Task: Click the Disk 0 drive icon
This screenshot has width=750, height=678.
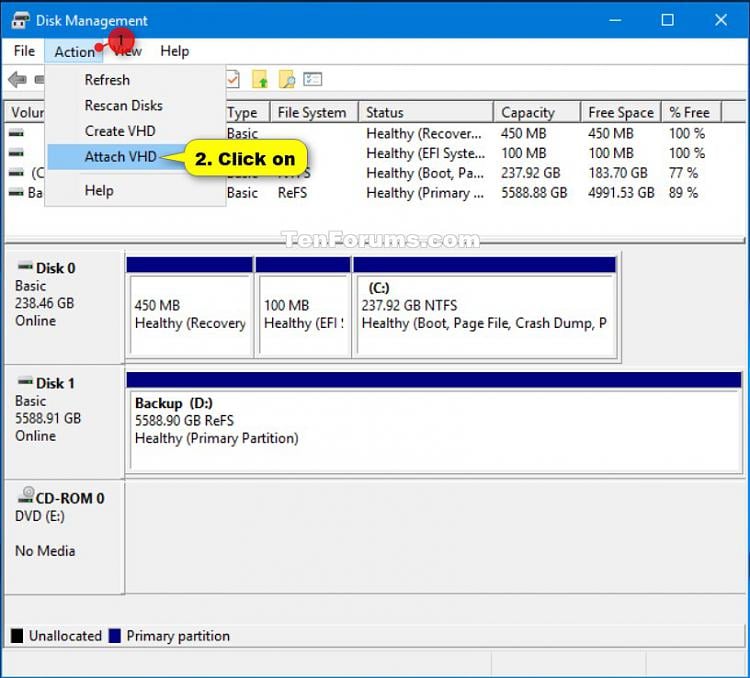Action: coord(25,267)
